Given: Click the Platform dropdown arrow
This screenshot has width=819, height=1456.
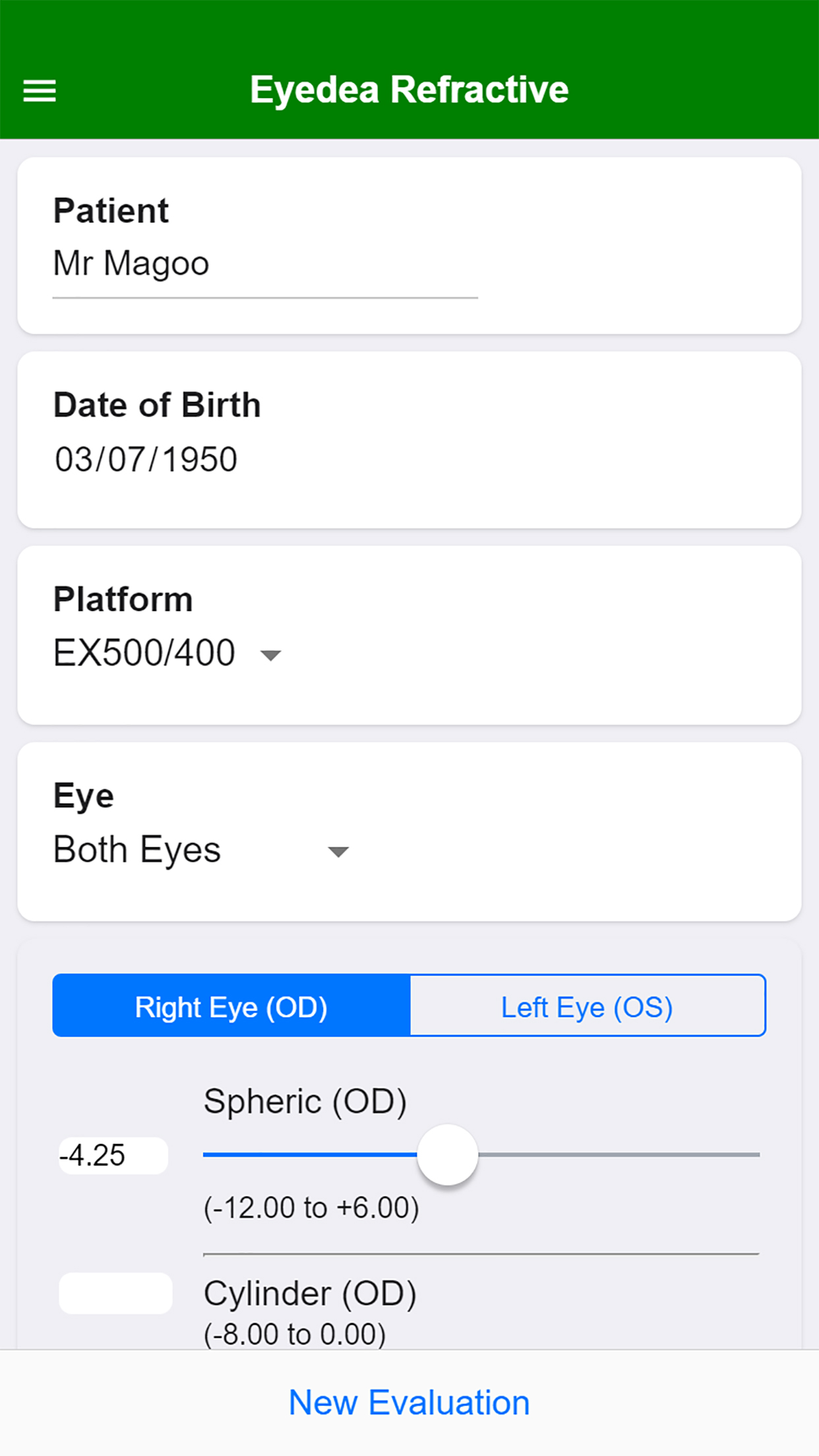Looking at the screenshot, I should pyautogui.click(x=270, y=655).
